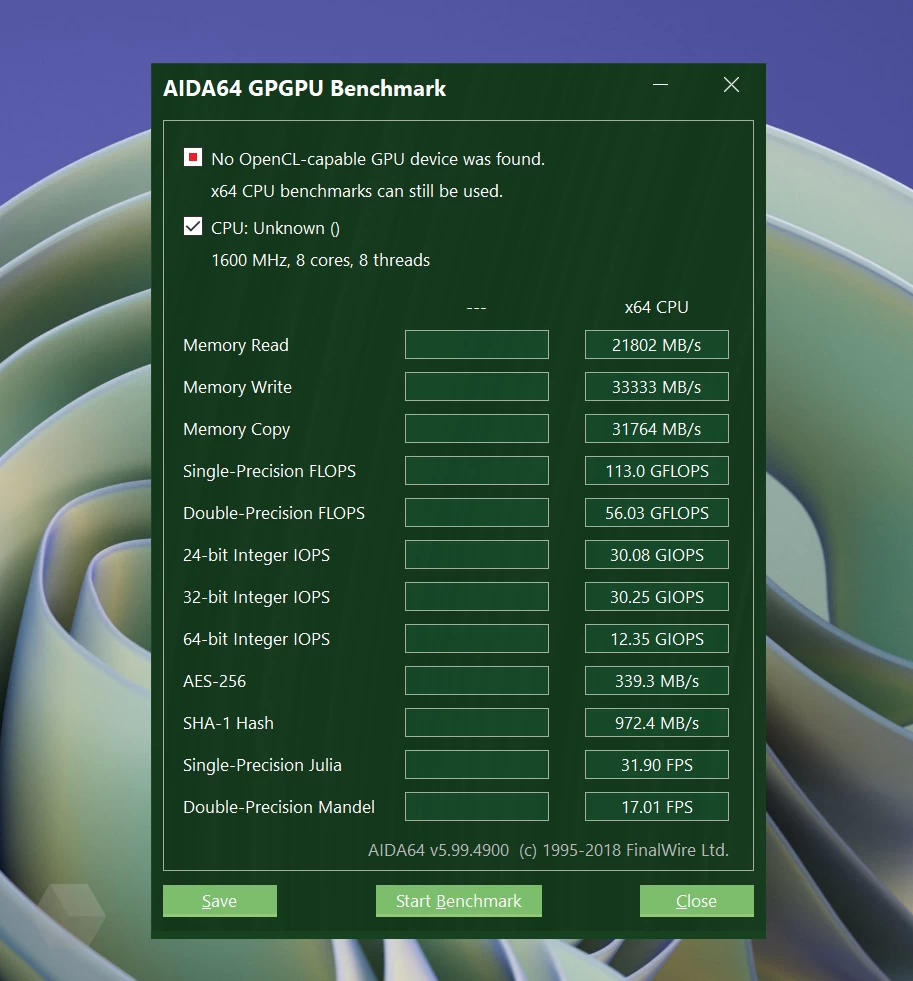Click the Double-Precision Mandel 17.01 FPS result
Image resolution: width=913 pixels, height=981 pixels.
tap(656, 807)
